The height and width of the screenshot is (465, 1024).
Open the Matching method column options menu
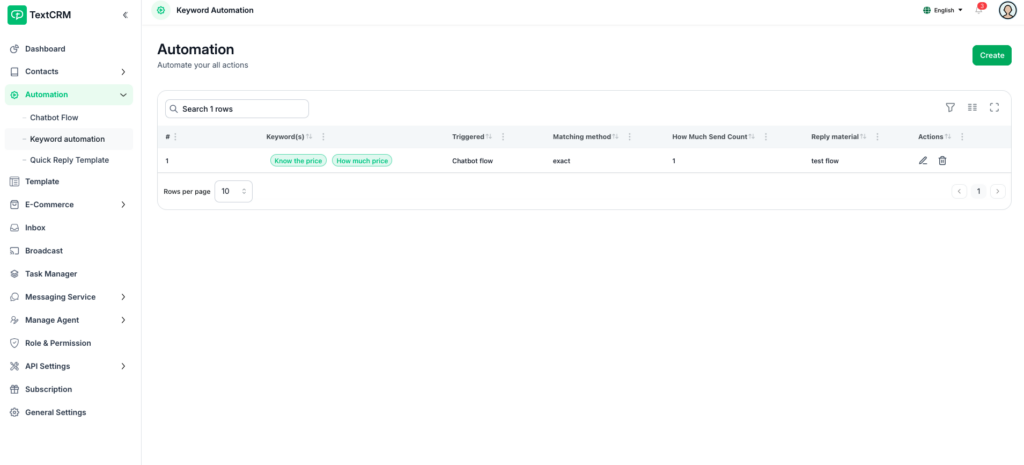pyautogui.click(x=629, y=137)
